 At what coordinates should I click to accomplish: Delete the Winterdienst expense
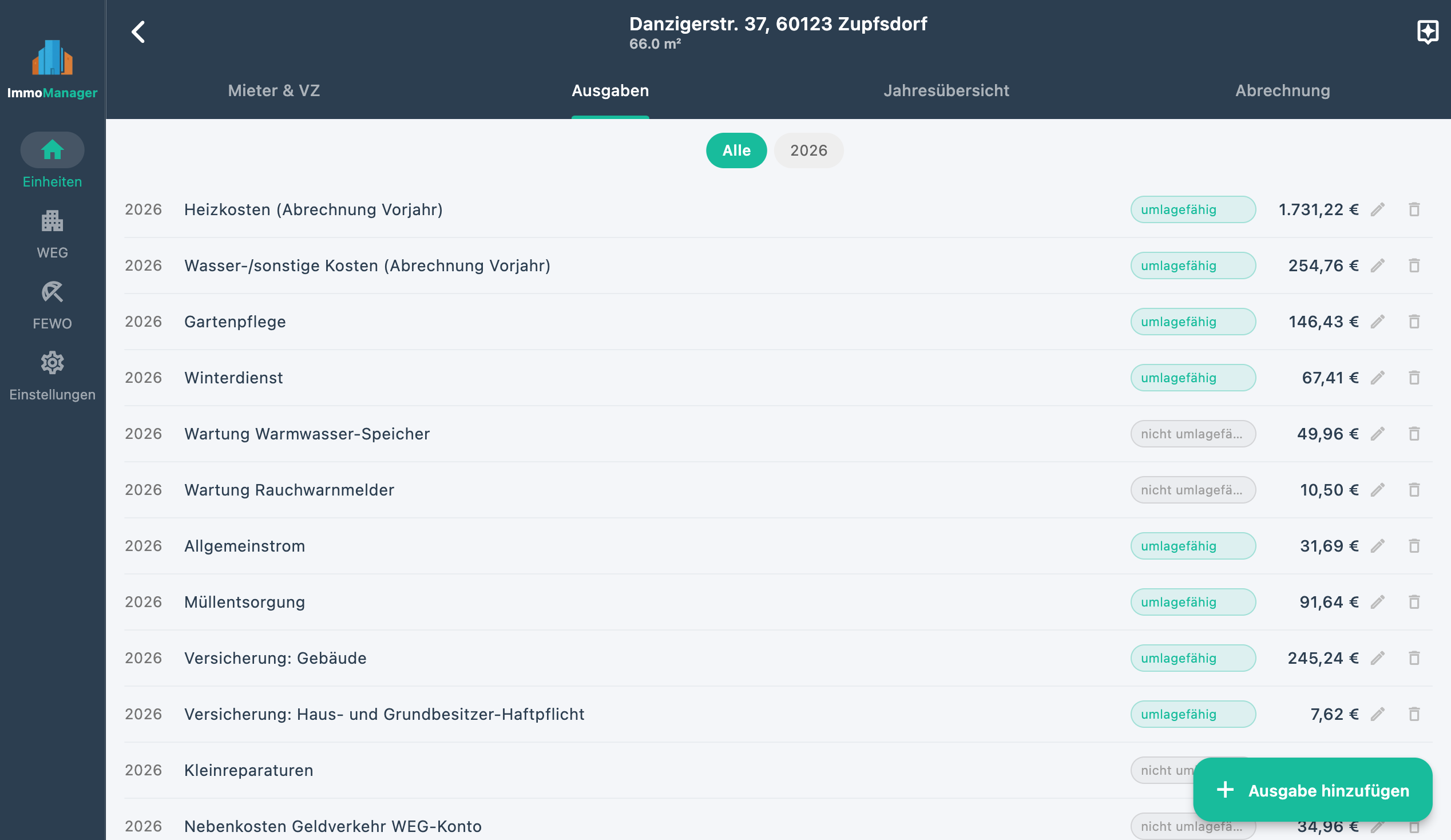click(1414, 378)
